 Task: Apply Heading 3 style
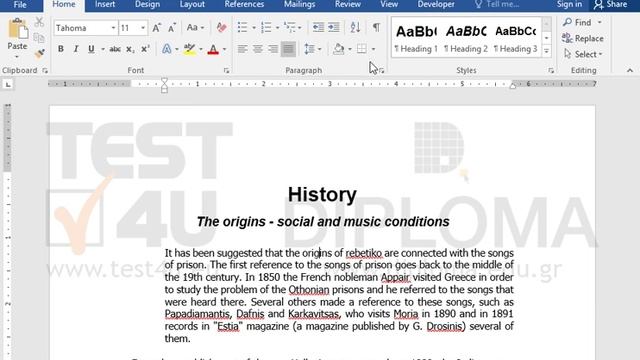(516, 39)
